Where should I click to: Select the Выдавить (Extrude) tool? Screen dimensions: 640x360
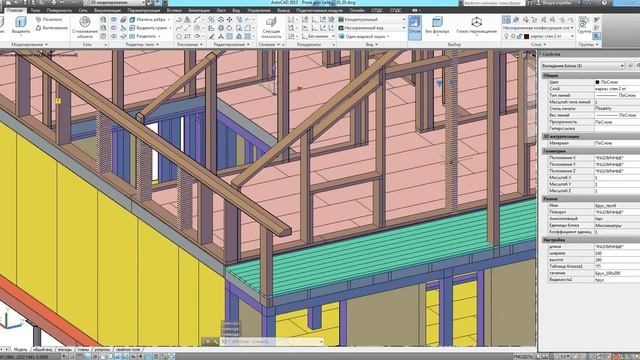point(20,25)
